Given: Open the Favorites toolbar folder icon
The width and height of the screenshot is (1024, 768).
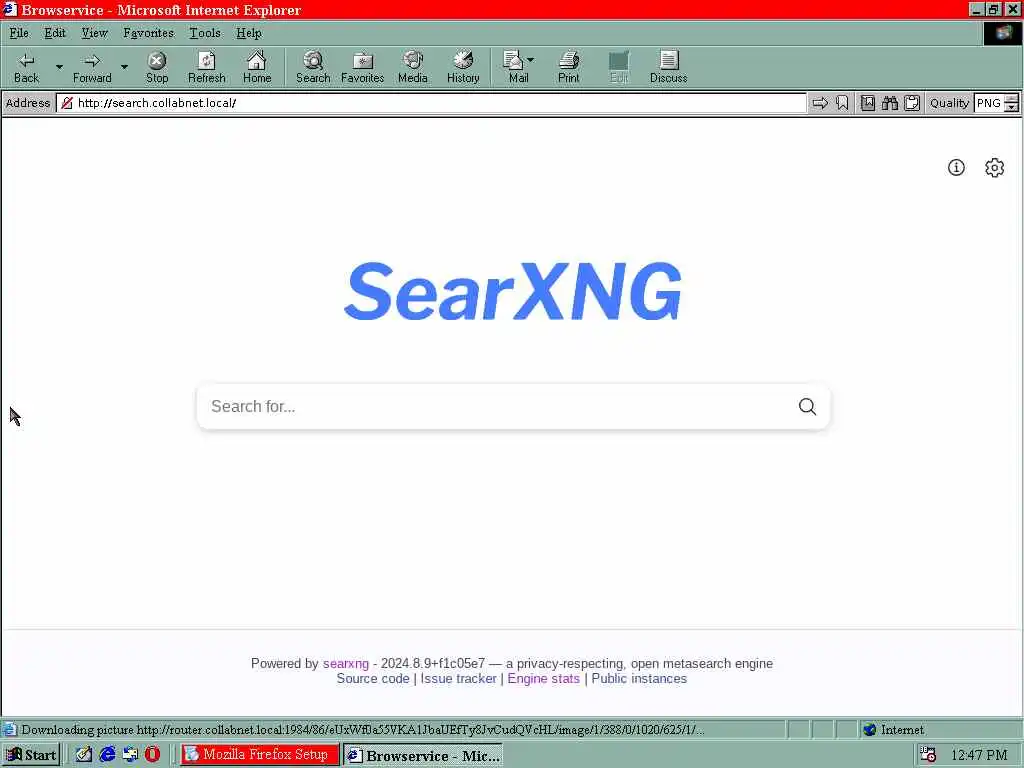Looking at the screenshot, I should [362, 67].
